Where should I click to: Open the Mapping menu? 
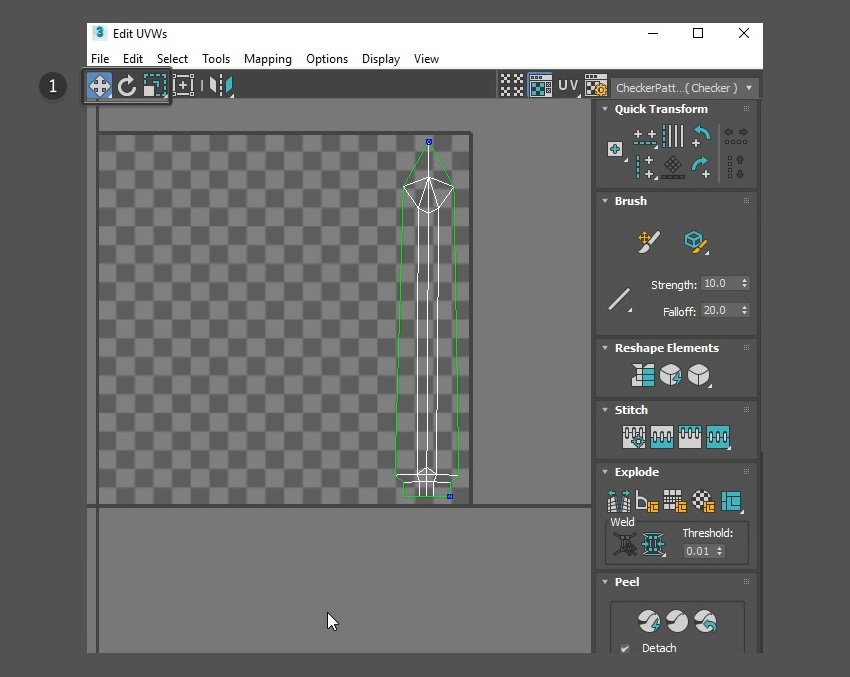[x=267, y=59]
